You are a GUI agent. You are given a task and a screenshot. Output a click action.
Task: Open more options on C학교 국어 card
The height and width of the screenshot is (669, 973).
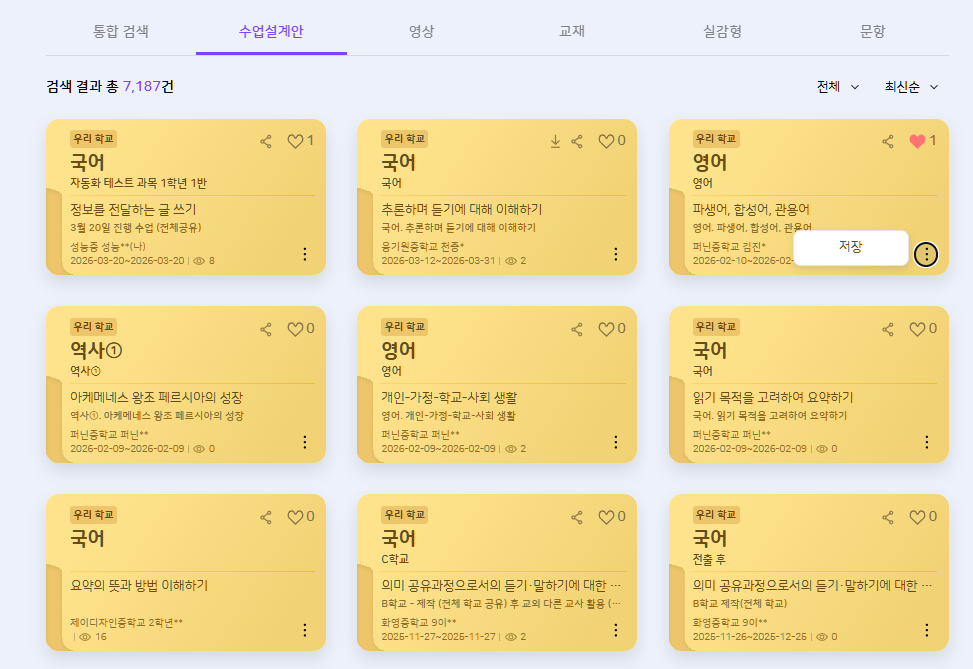click(x=616, y=629)
